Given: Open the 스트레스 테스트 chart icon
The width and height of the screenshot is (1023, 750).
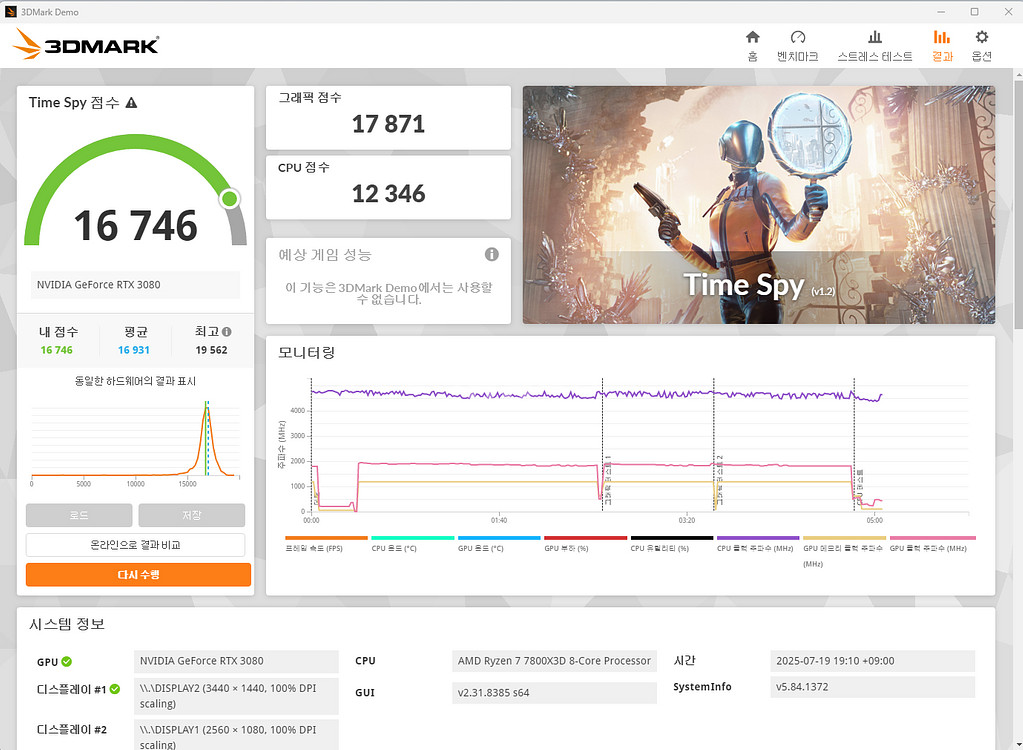Looking at the screenshot, I should [873, 40].
